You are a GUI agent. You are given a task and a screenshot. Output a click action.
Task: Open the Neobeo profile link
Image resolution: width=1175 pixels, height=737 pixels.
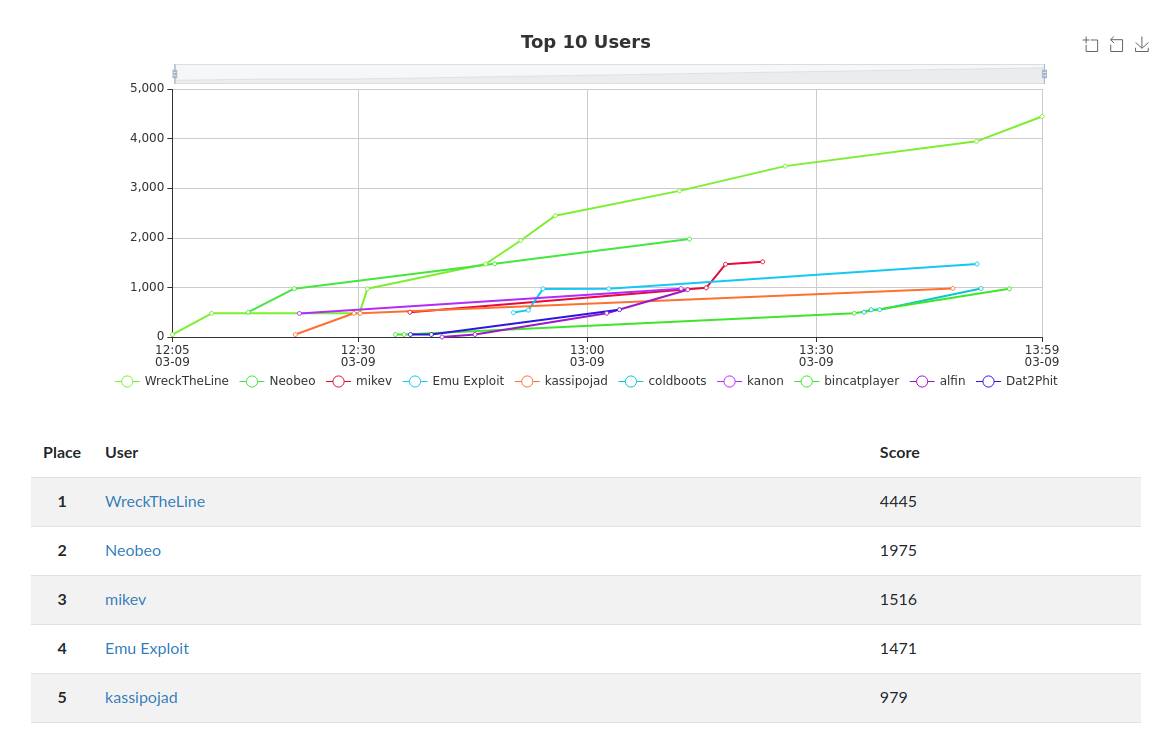pos(133,550)
